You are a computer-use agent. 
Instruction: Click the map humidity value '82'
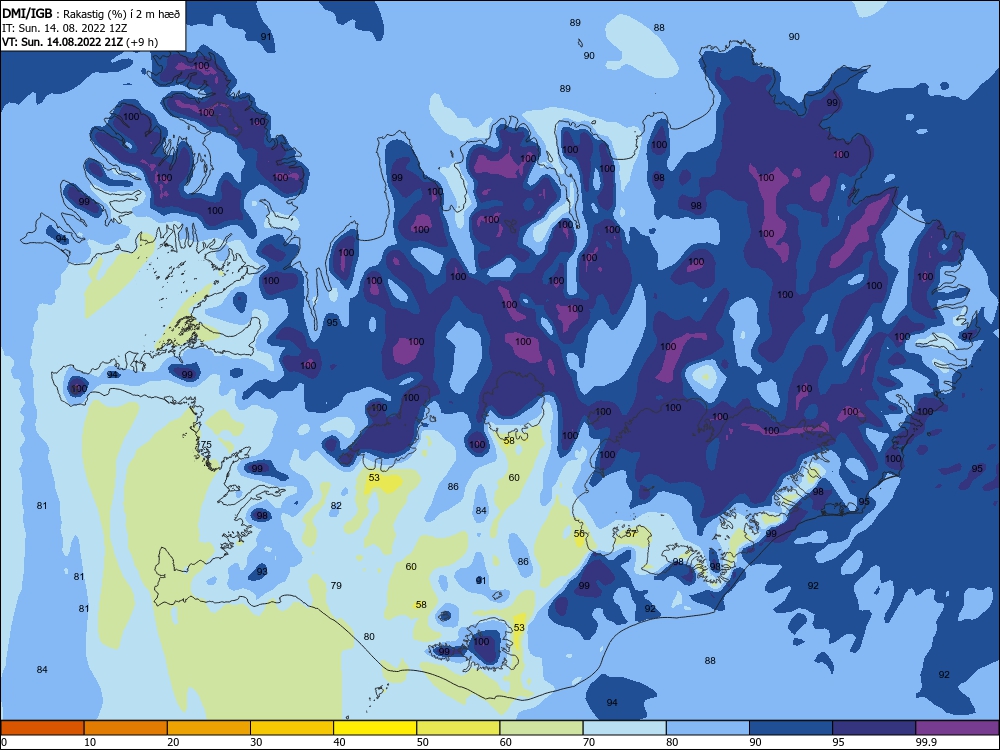(336, 505)
